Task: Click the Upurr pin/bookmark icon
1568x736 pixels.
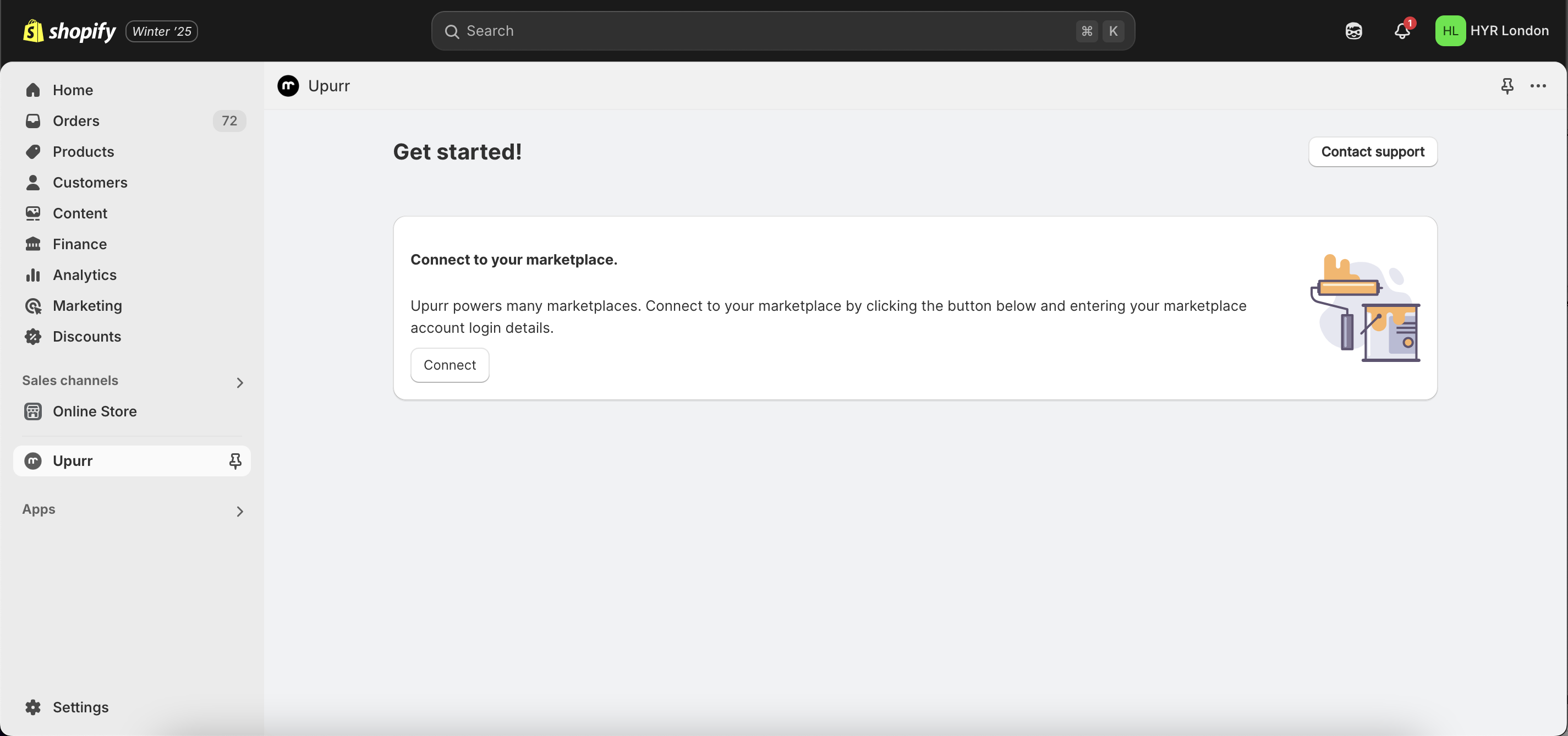Action: point(234,461)
